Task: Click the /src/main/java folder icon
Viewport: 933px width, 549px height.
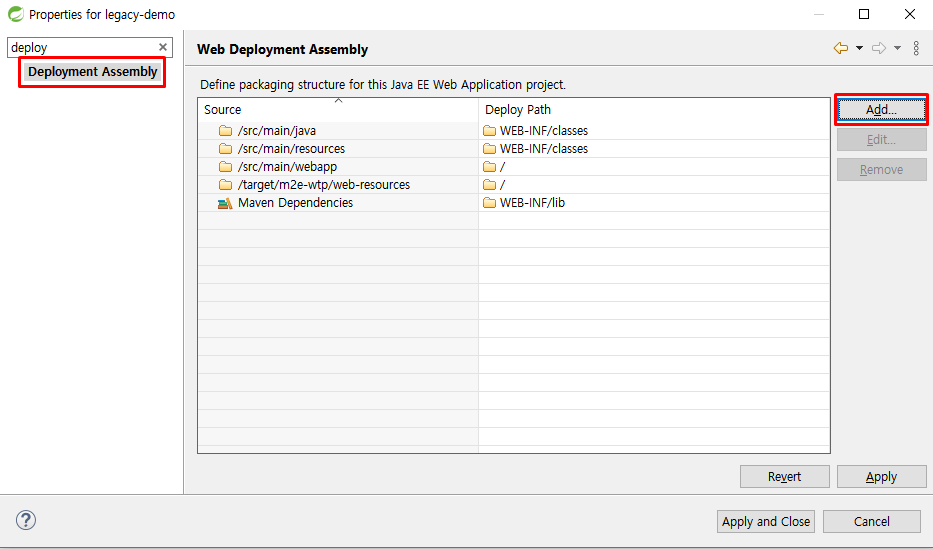Action: click(225, 131)
